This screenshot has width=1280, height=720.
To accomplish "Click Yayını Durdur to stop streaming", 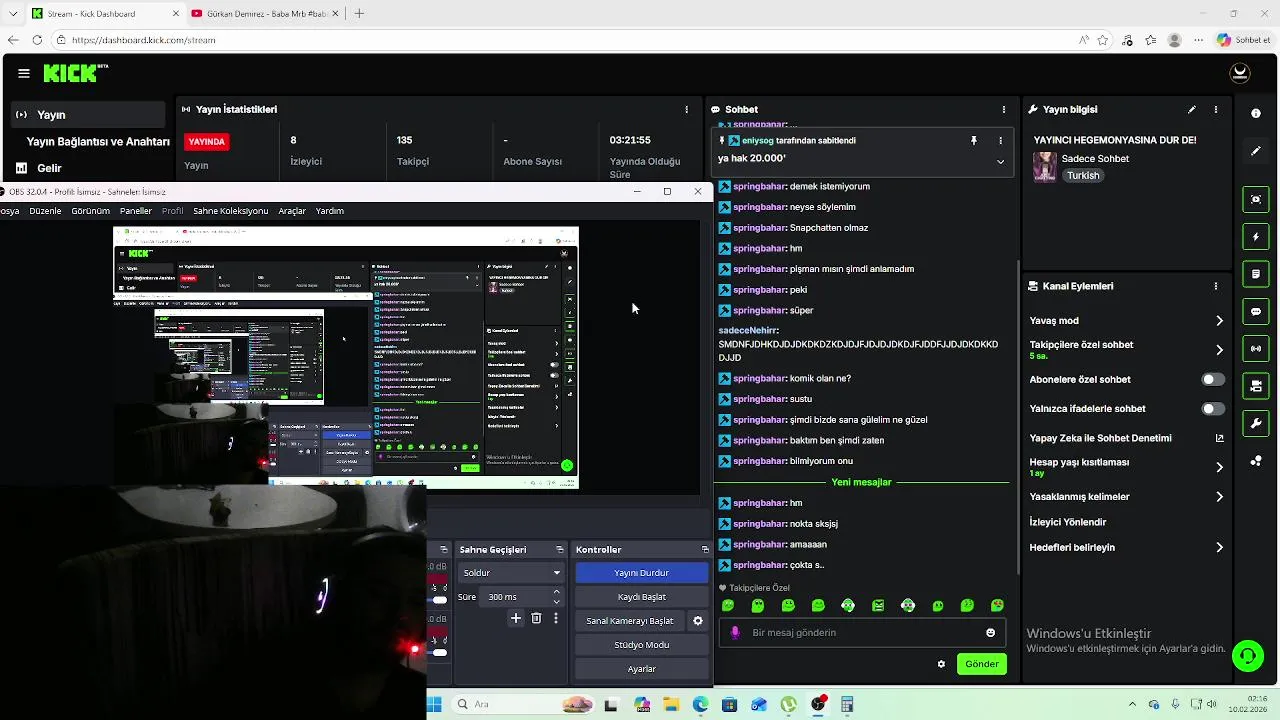I will click(642, 573).
